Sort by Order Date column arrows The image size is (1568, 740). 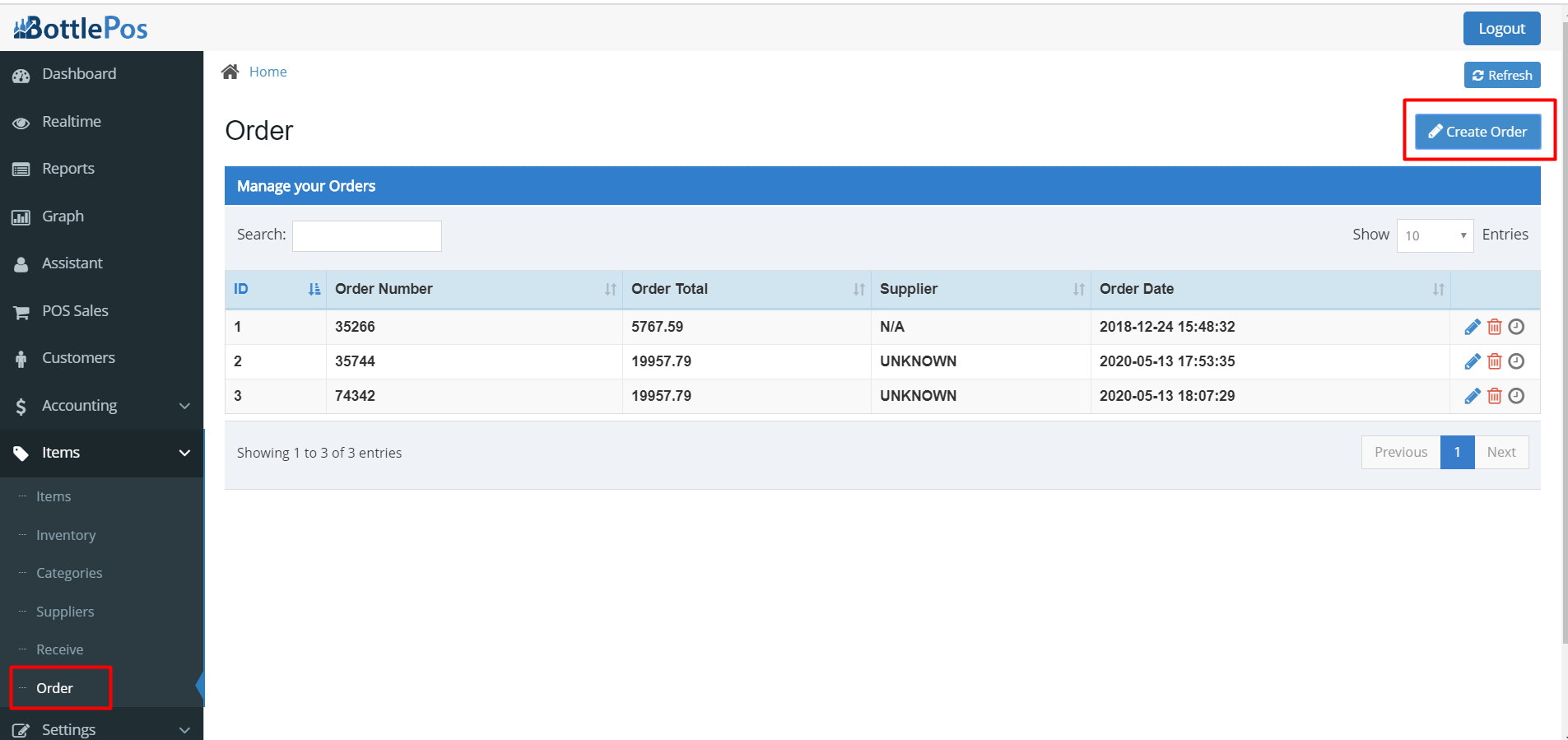[x=1439, y=289]
